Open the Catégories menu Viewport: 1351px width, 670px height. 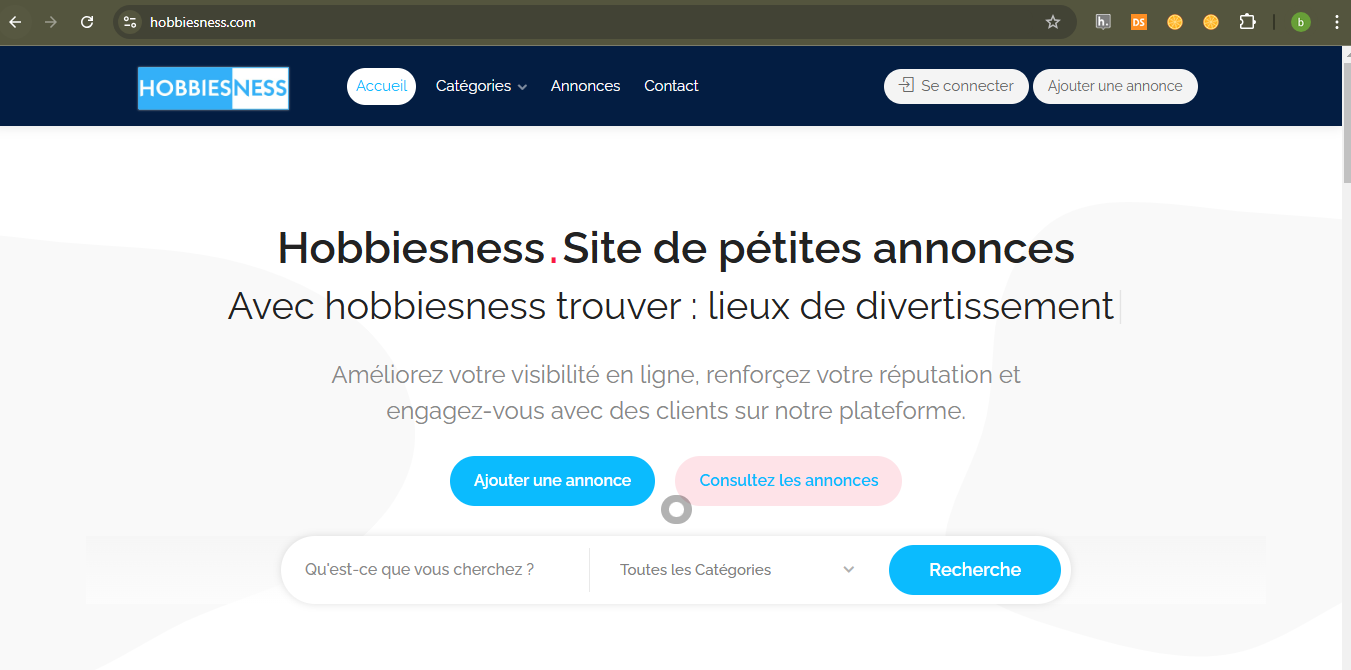tap(481, 86)
